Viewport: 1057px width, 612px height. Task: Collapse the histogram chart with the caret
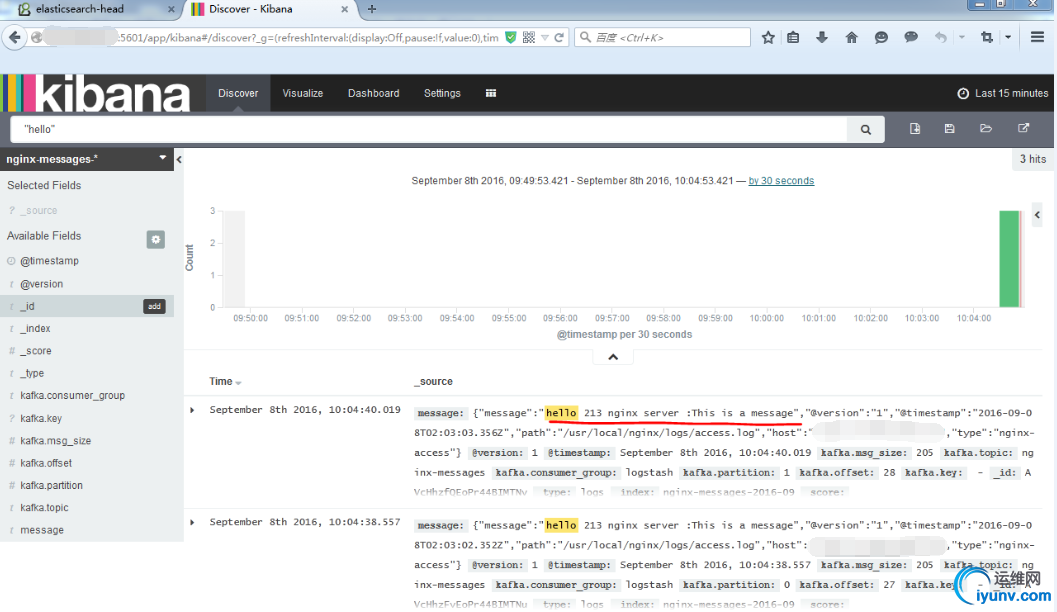(613, 357)
